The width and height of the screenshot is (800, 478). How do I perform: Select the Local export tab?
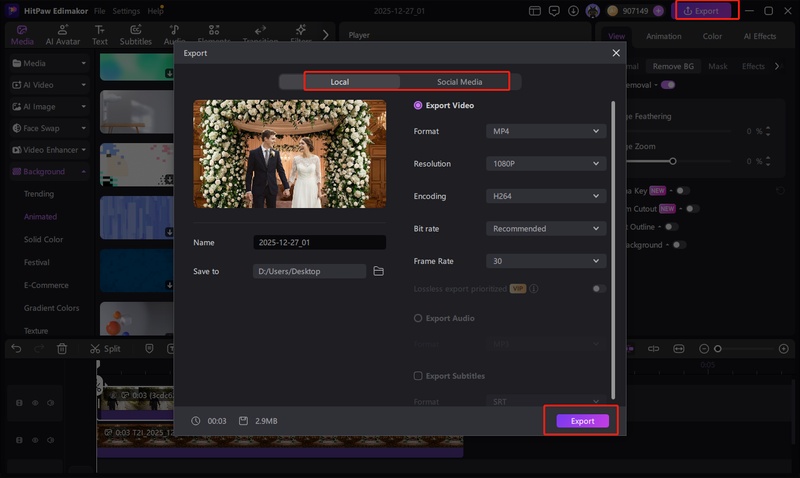coord(339,82)
